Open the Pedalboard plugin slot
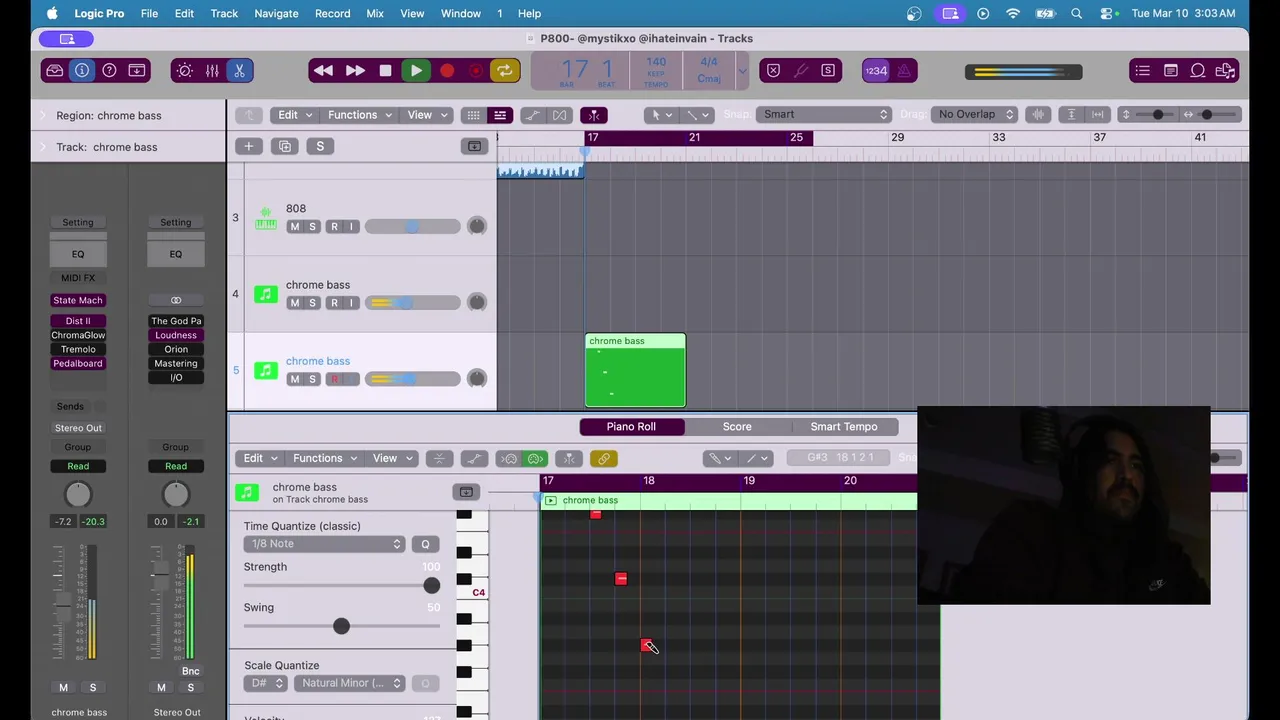Image resolution: width=1280 pixels, height=720 pixels. click(78, 363)
